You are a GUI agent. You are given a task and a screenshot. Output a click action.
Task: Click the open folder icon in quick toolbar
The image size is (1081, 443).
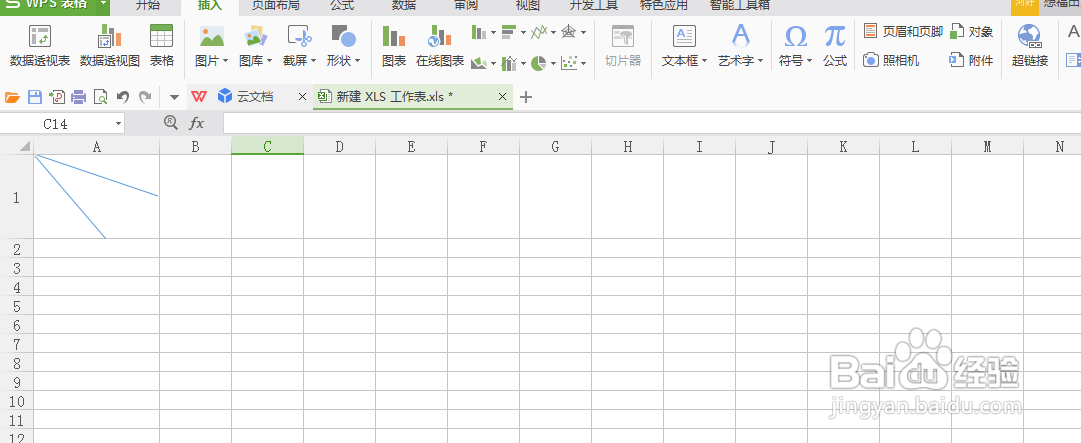pyautogui.click(x=12, y=97)
